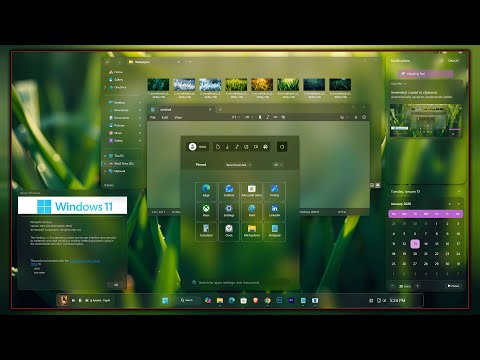Viewport: 480px width, 360px height.
Task: Add new tab in Notepad
Action: [220, 109]
